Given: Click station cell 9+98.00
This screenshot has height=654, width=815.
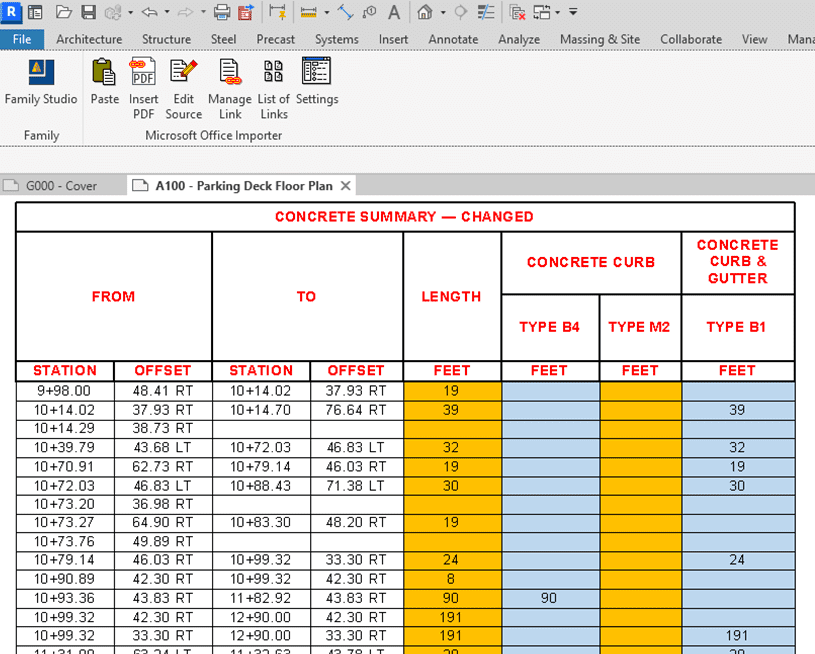Looking at the screenshot, I should [64, 391].
